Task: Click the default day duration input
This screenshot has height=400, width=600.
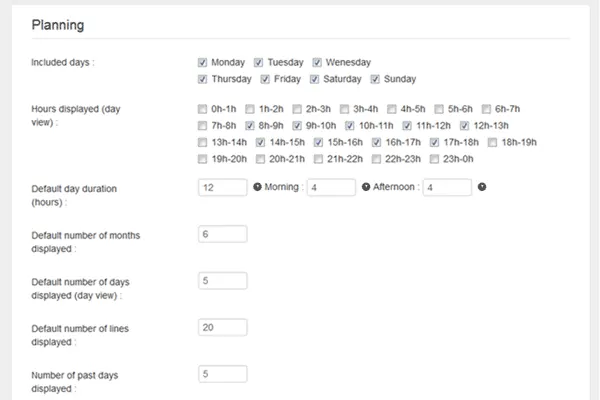Action: click(x=223, y=187)
